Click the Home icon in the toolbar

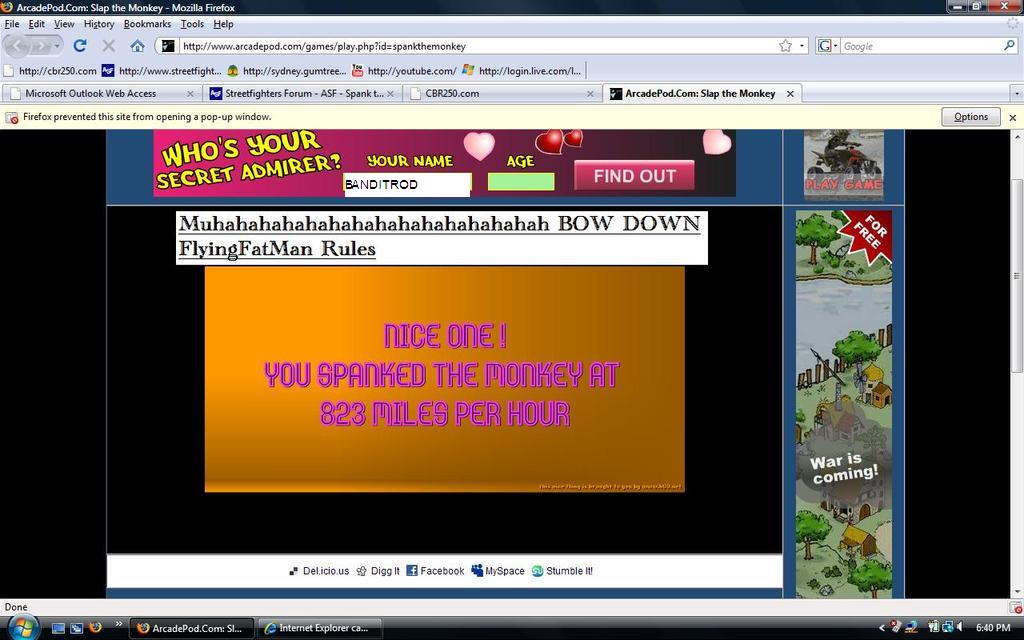pyautogui.click(x=137, y=46)
